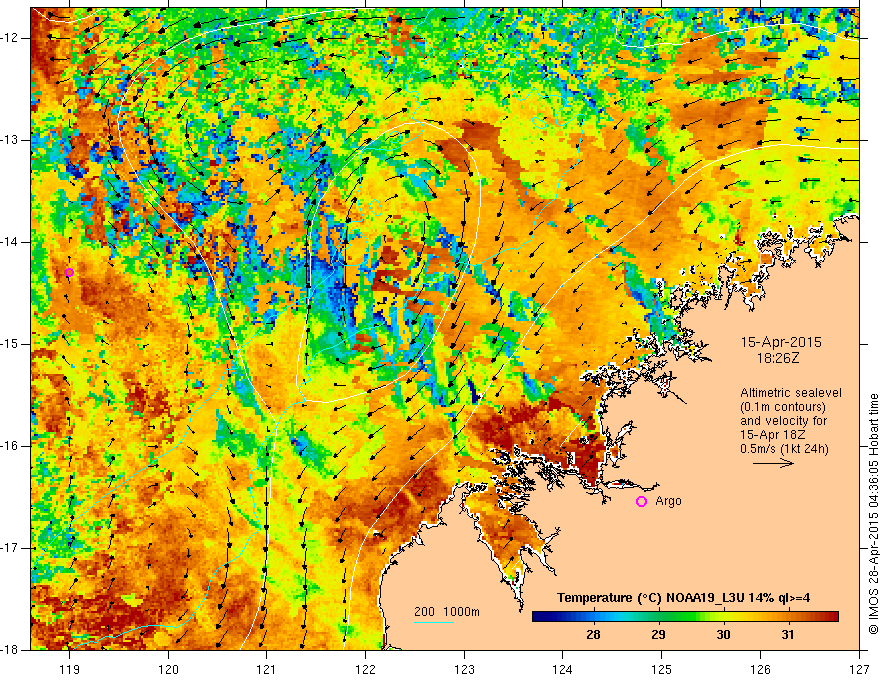Click the 'Argo' legend label

pyautogui.click(x=668, y=502)
